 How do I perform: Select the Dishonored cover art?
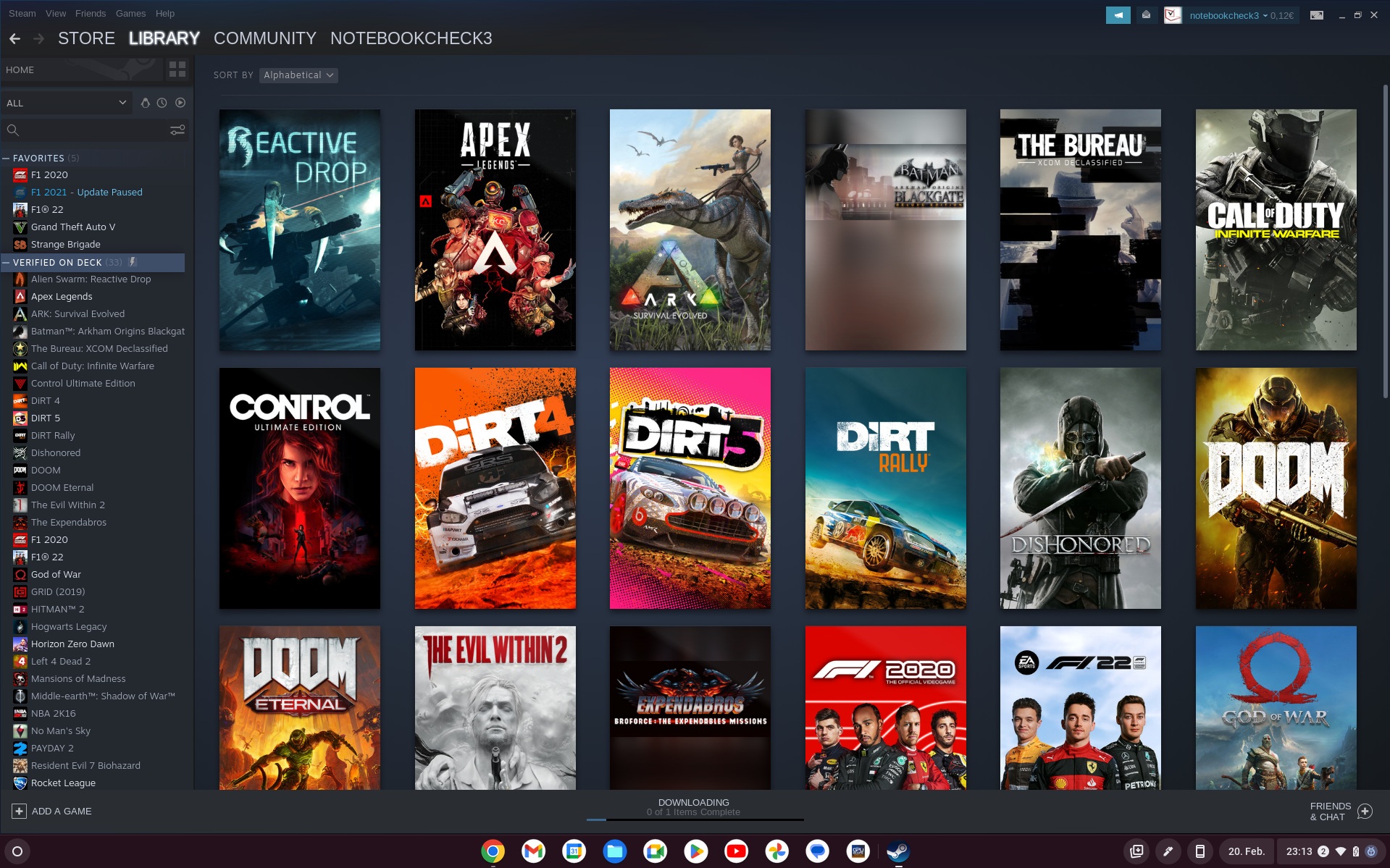coord(1081,488)
